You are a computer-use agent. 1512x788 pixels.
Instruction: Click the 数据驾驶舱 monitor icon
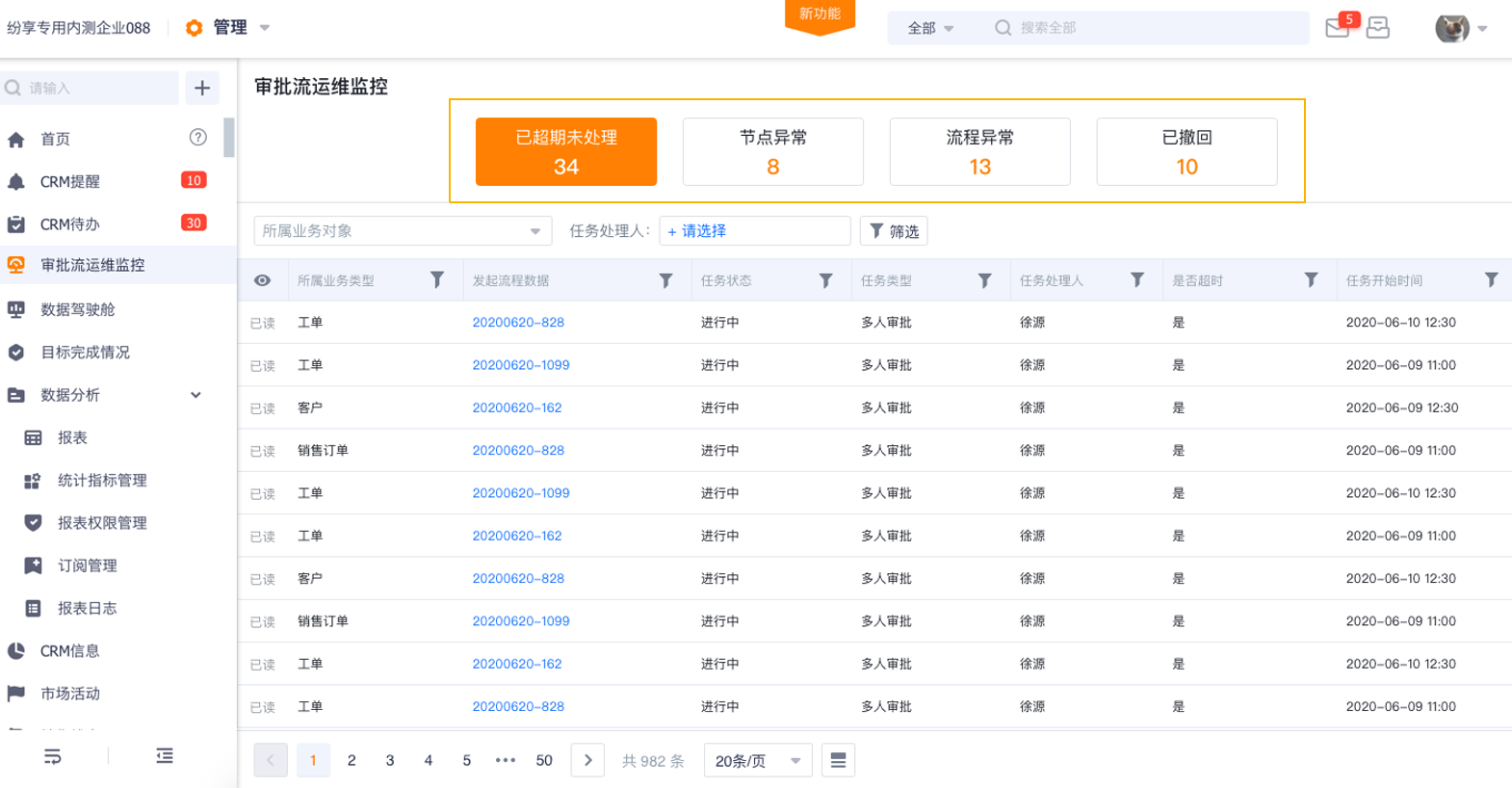(16, 309)
